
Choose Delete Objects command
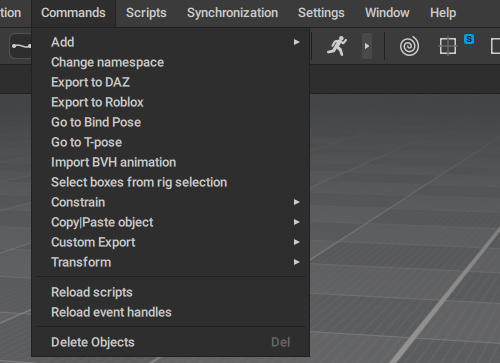click(171, 342)
